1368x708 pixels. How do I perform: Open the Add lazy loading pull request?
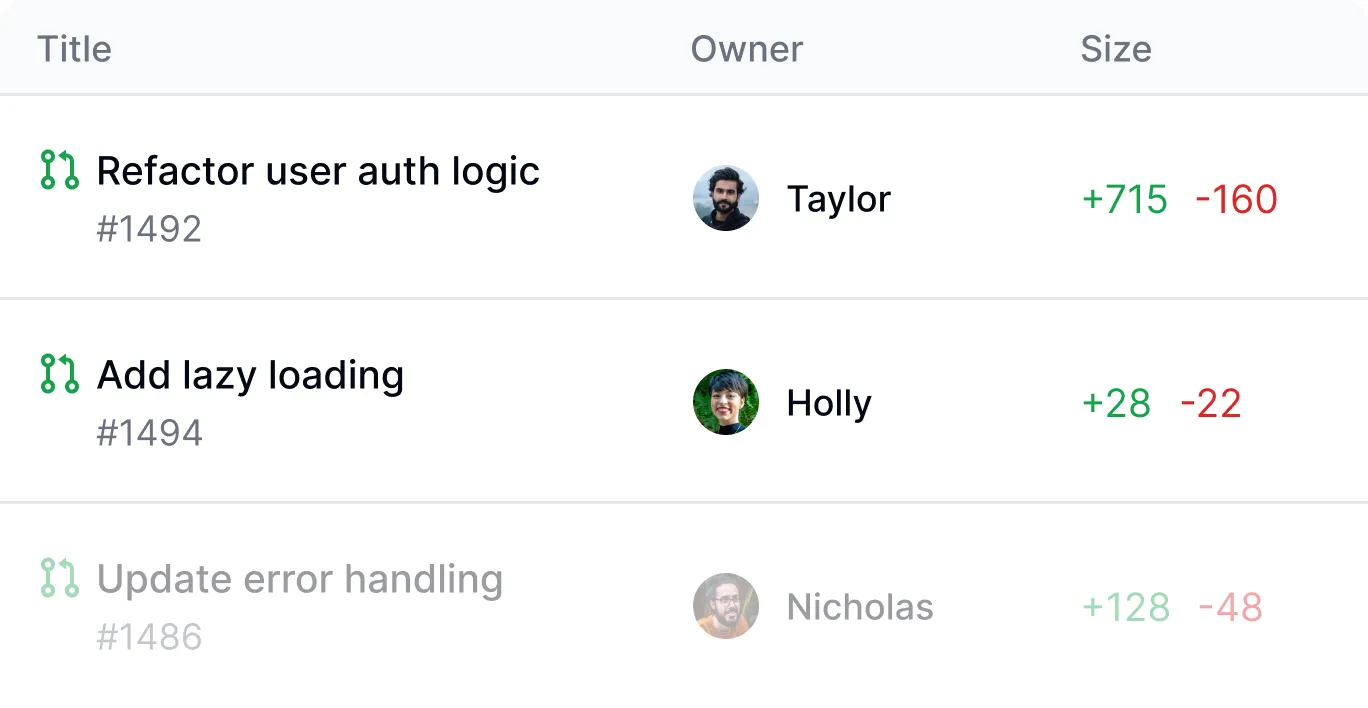pos(250,375)
